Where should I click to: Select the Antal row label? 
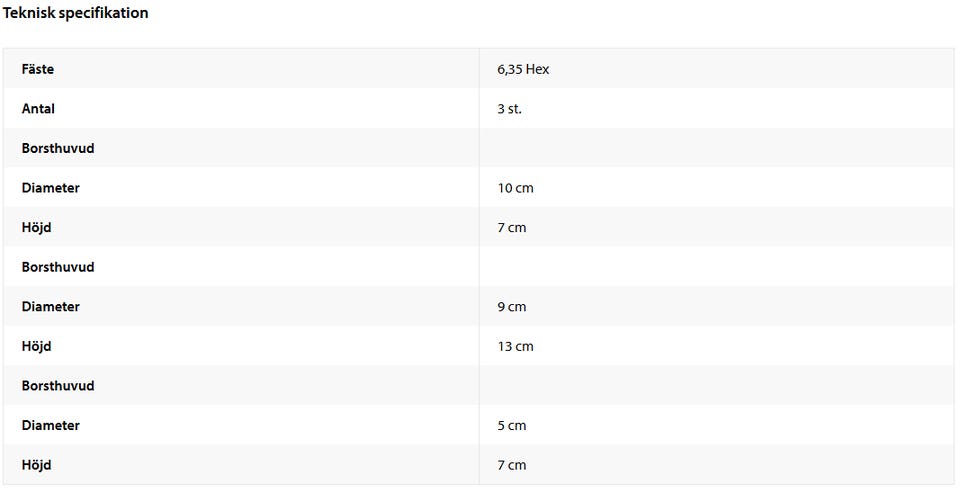tap(38, 109)
